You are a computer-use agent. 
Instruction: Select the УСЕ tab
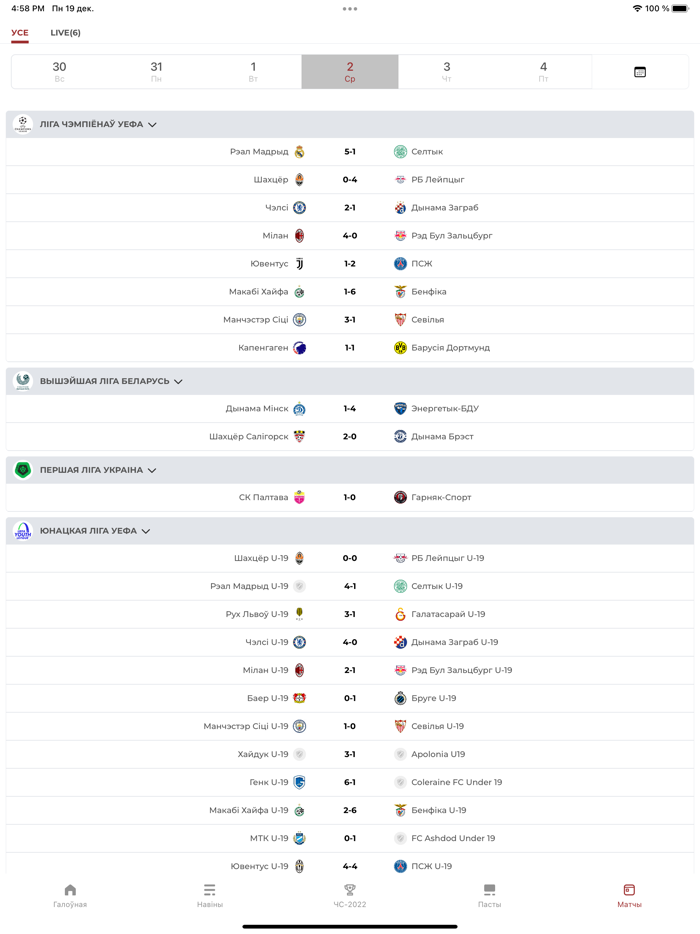[x=22, y=32]
